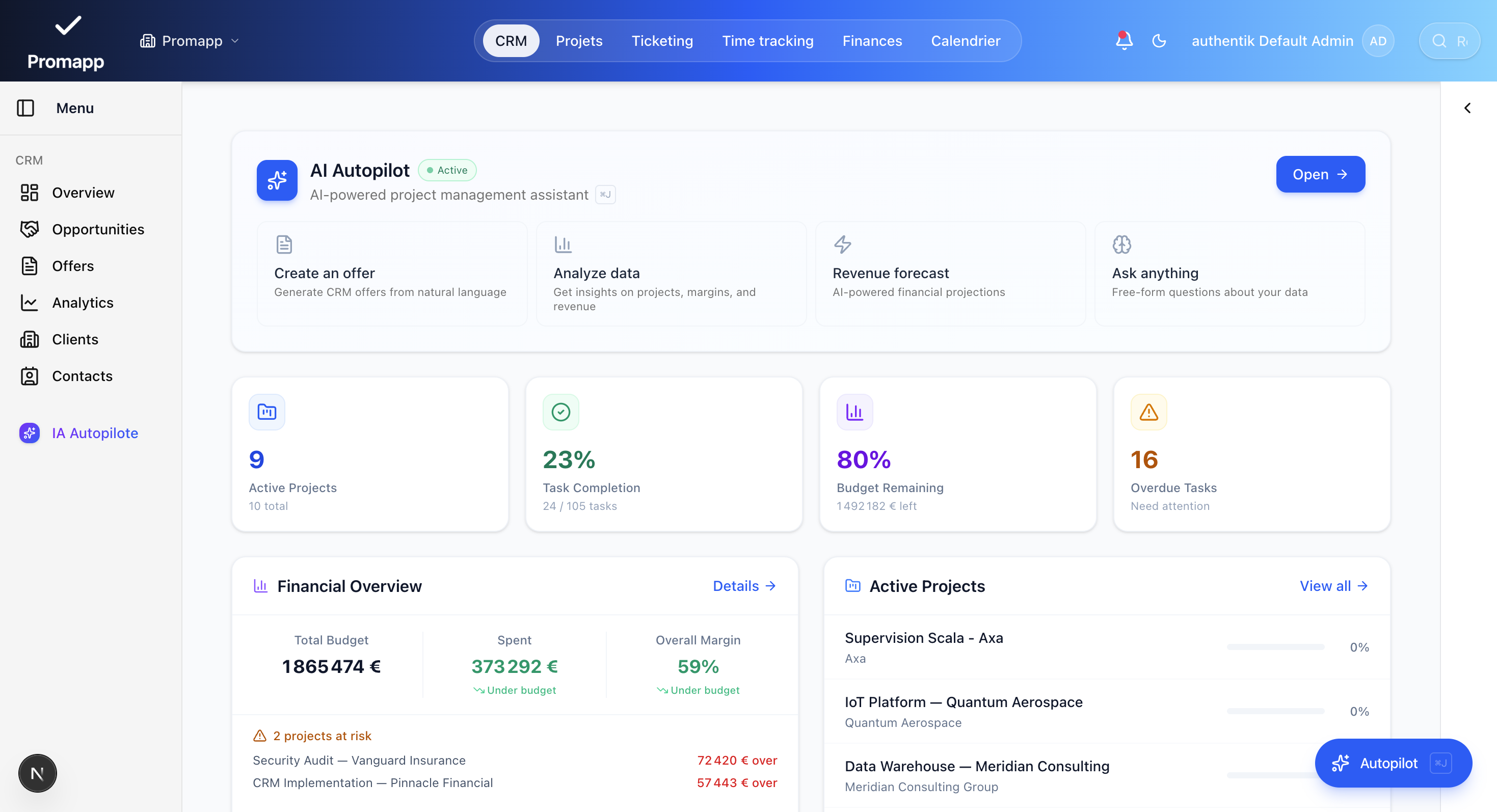Switch to the Finances tab

pos(872,41)
